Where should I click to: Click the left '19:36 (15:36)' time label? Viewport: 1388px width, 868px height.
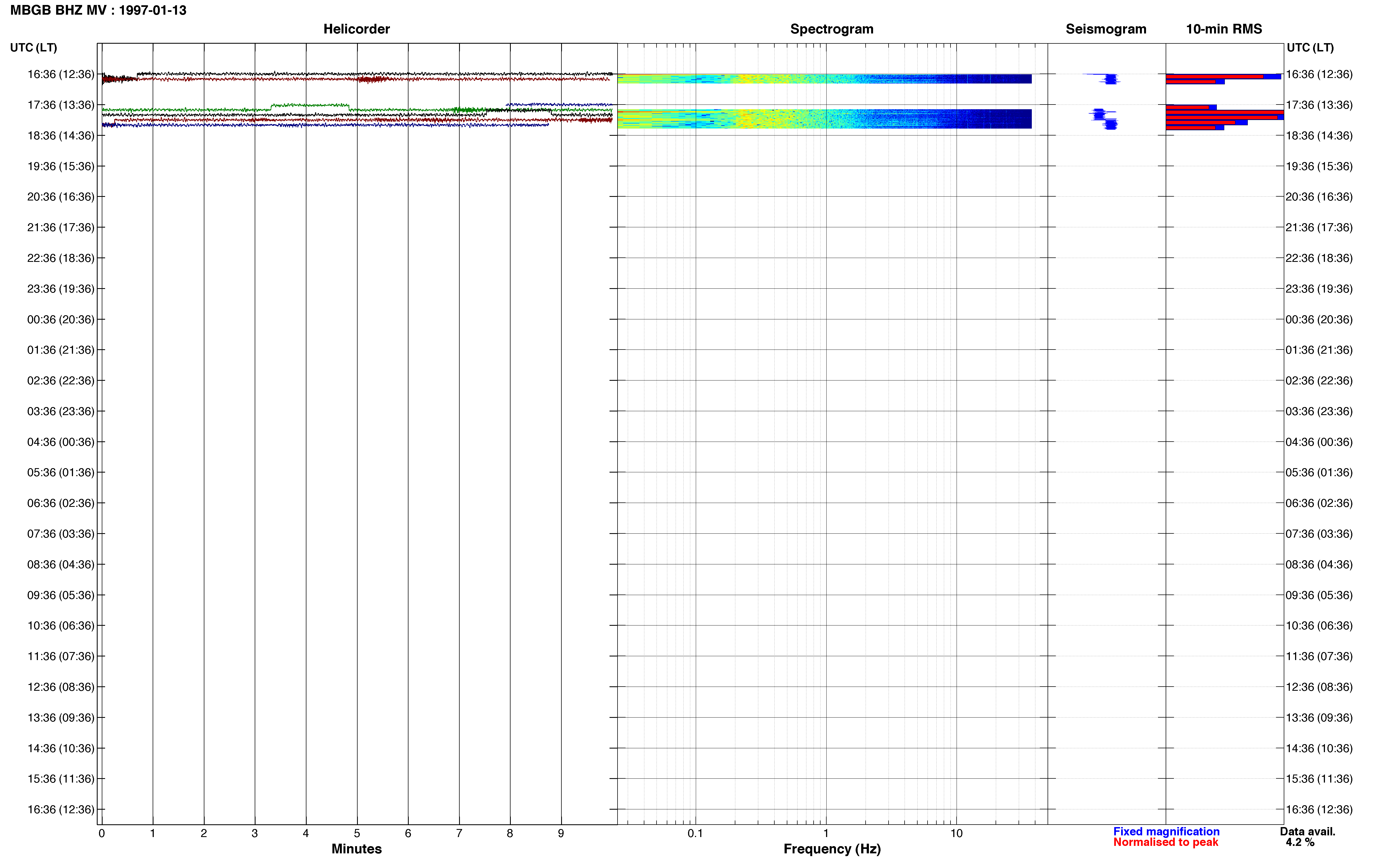point(61,166)
